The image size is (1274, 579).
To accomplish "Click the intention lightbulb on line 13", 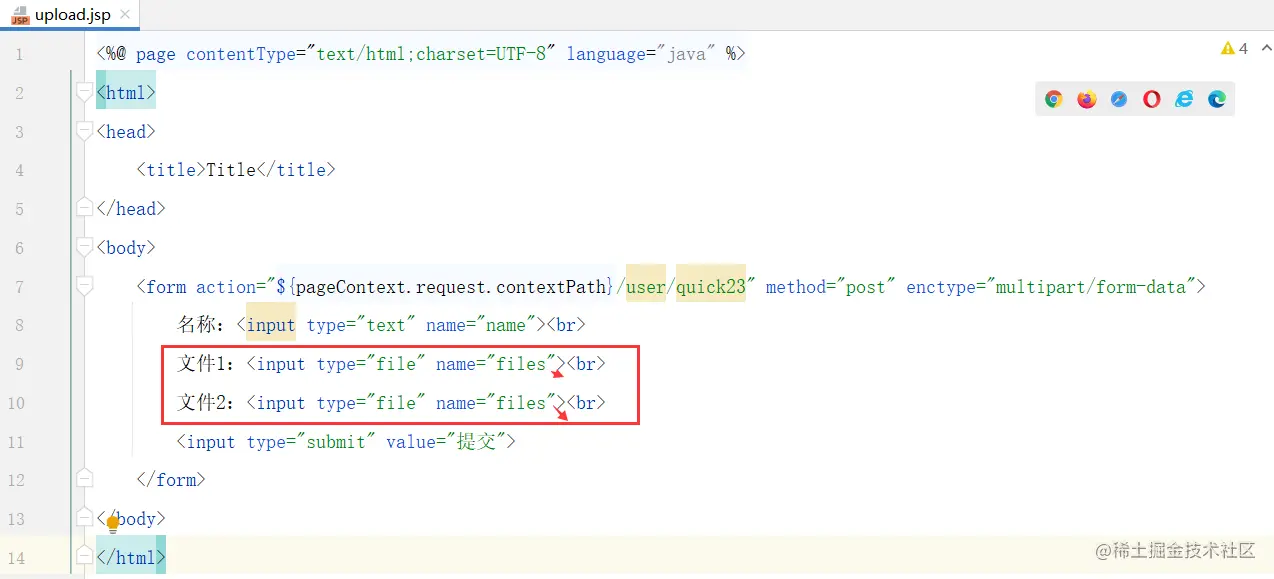I will point(113,523).
